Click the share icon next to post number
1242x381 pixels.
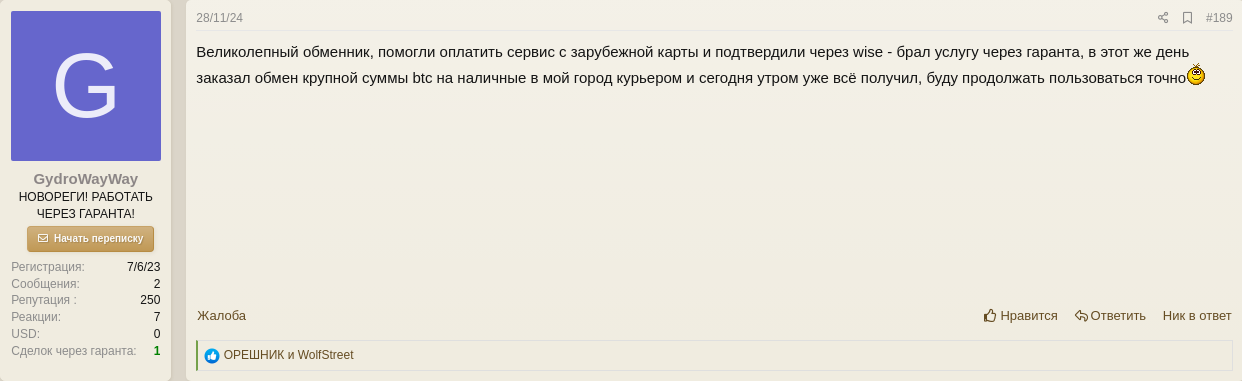1163,18
